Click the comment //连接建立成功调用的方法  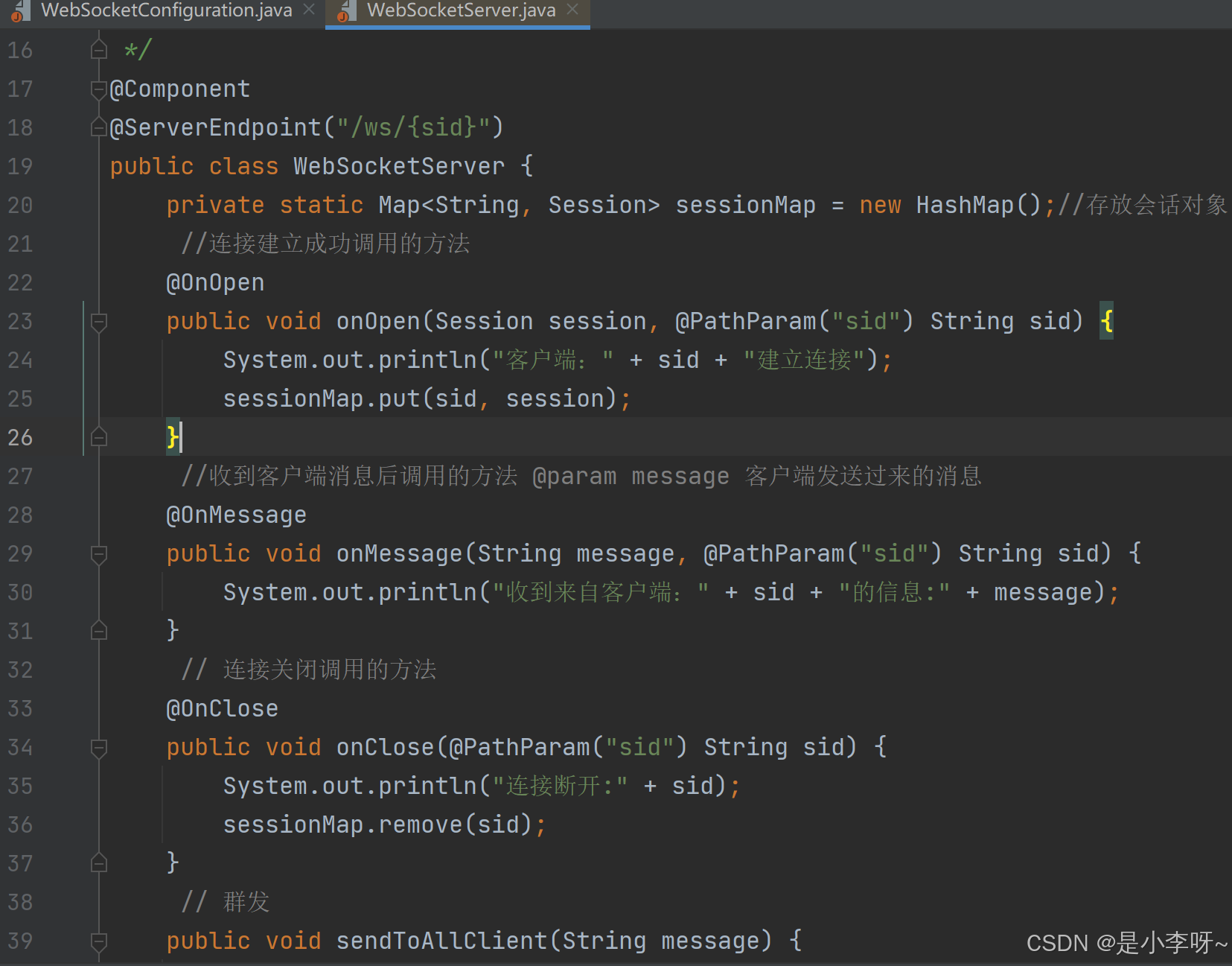[325, 244]
